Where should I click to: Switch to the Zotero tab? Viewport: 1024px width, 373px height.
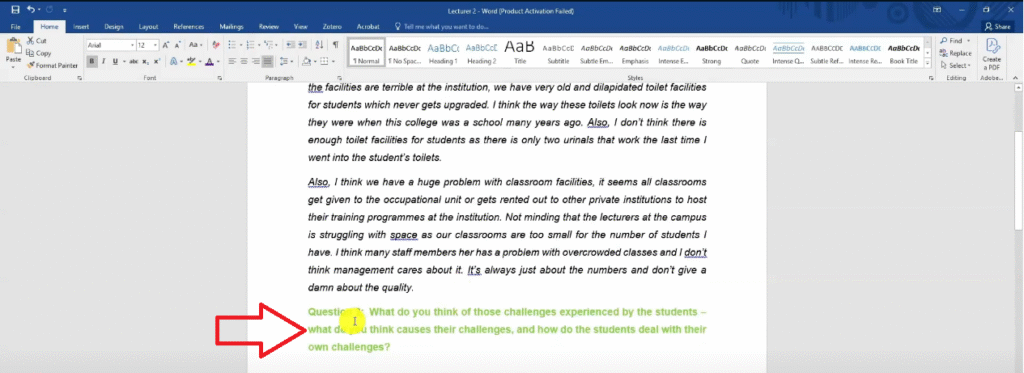click(332, 27)
